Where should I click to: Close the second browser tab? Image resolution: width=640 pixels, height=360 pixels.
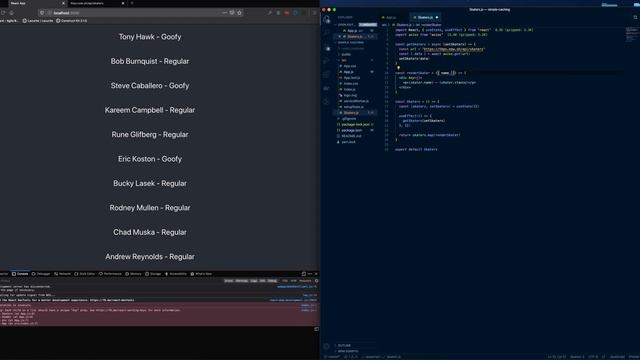point(123,3)
